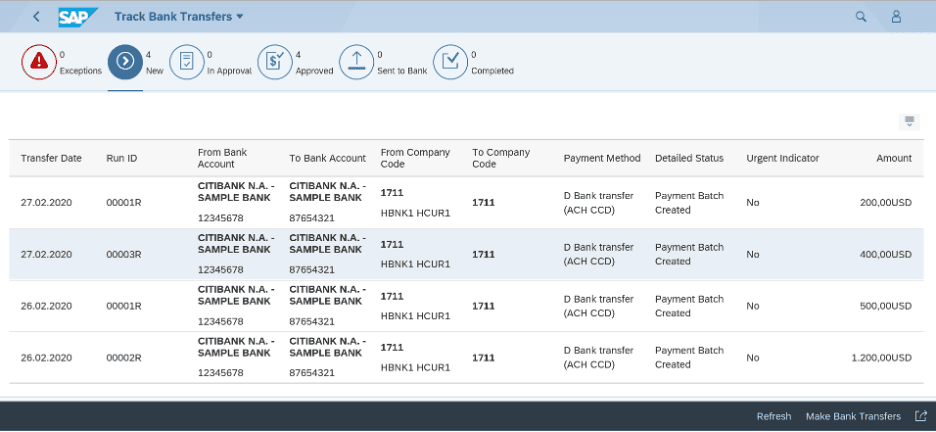The height and width of the screenshot is (432, 936).
Task: Select the row with amount 1.200,00USD
Action: 467,358
